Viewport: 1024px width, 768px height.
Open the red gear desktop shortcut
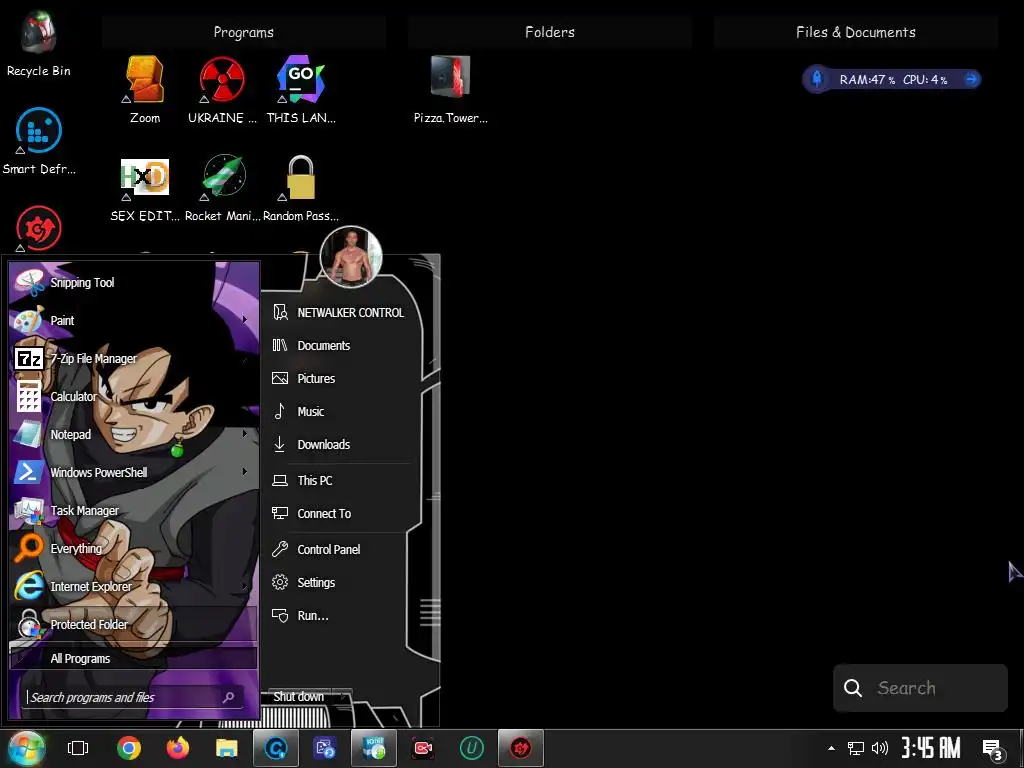coord(39,229)
